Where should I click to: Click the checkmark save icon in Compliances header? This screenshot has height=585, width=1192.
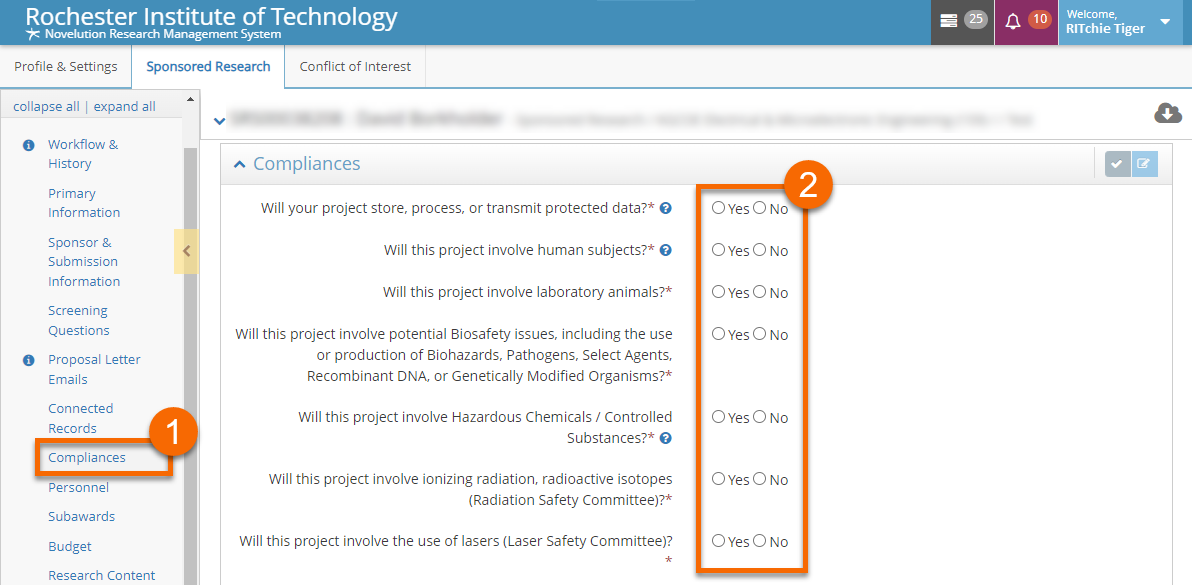coord(1118,164)
